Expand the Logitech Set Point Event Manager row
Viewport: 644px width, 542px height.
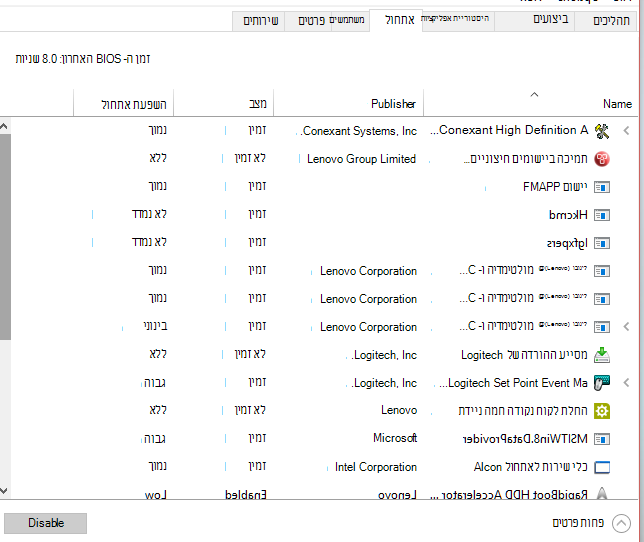[626, 383]
